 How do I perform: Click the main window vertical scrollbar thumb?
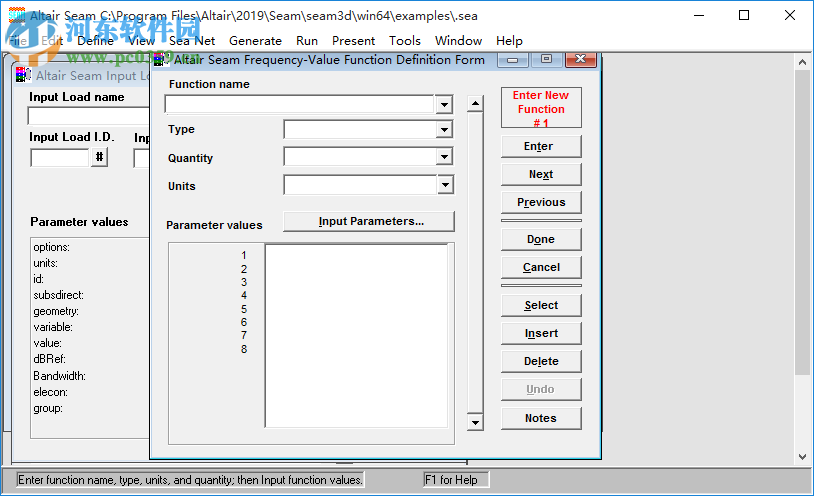coord(803,222)
